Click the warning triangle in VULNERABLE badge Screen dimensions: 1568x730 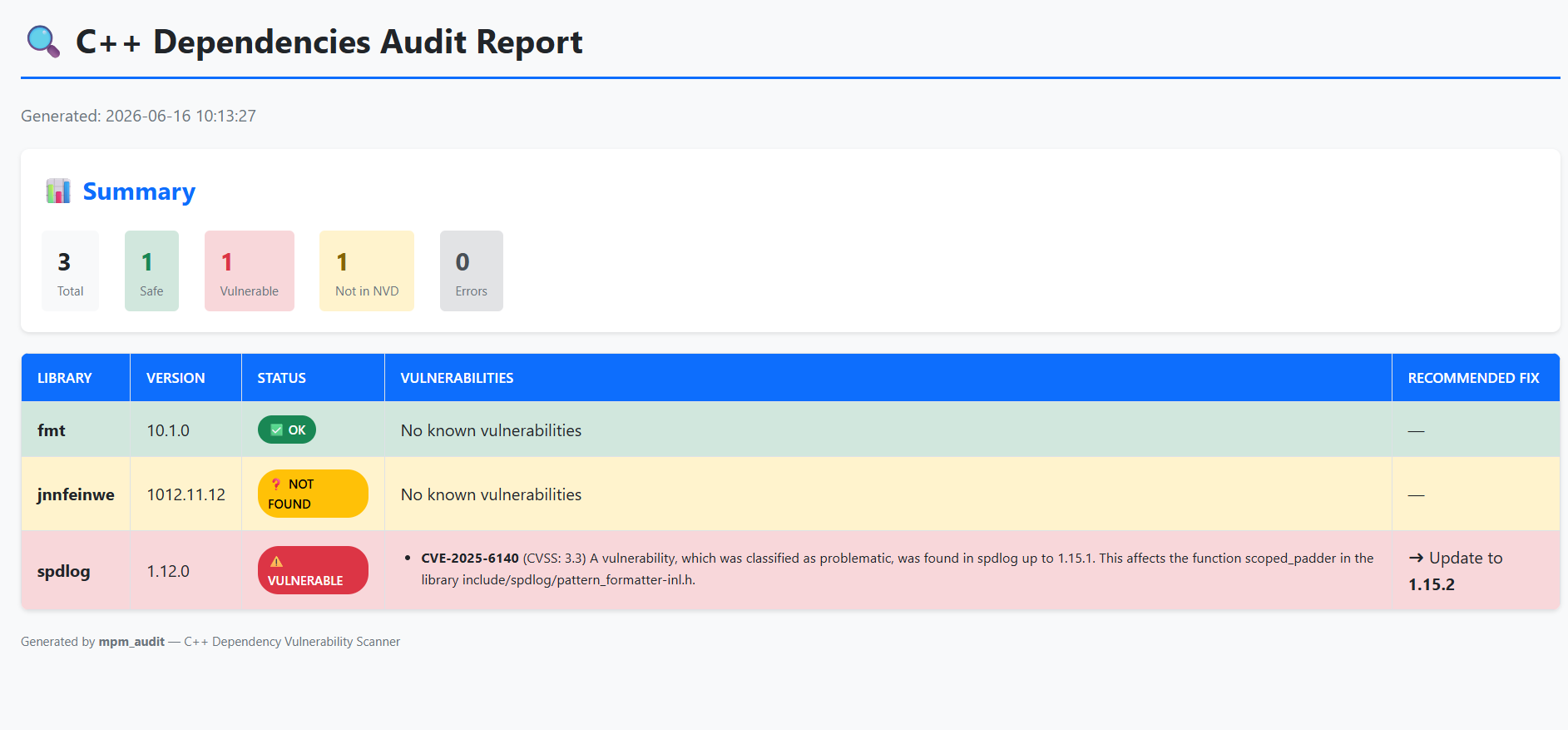click(276, 561)
